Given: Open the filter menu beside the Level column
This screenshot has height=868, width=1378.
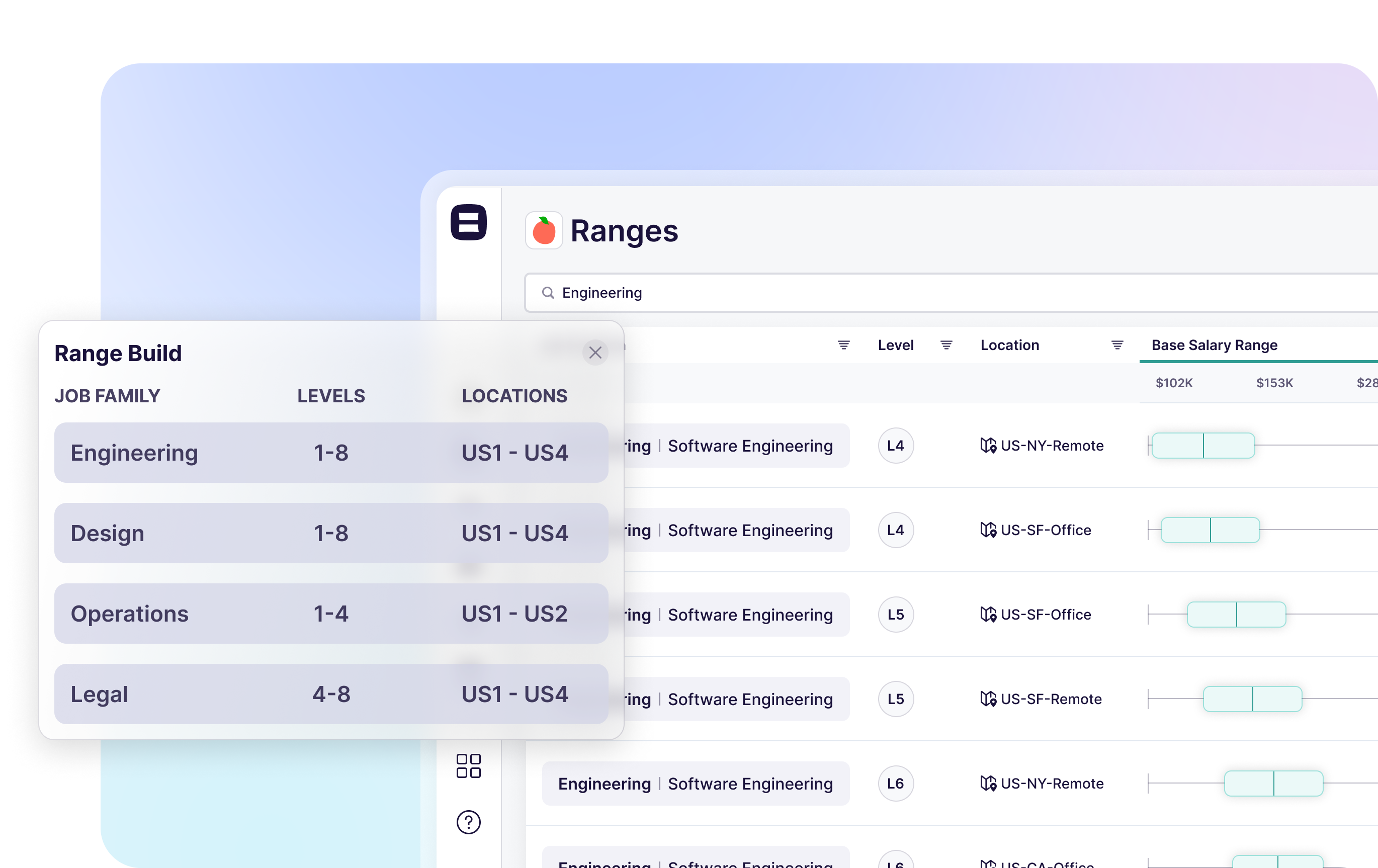Looking at the screenshot, I should tap(946, 345).
